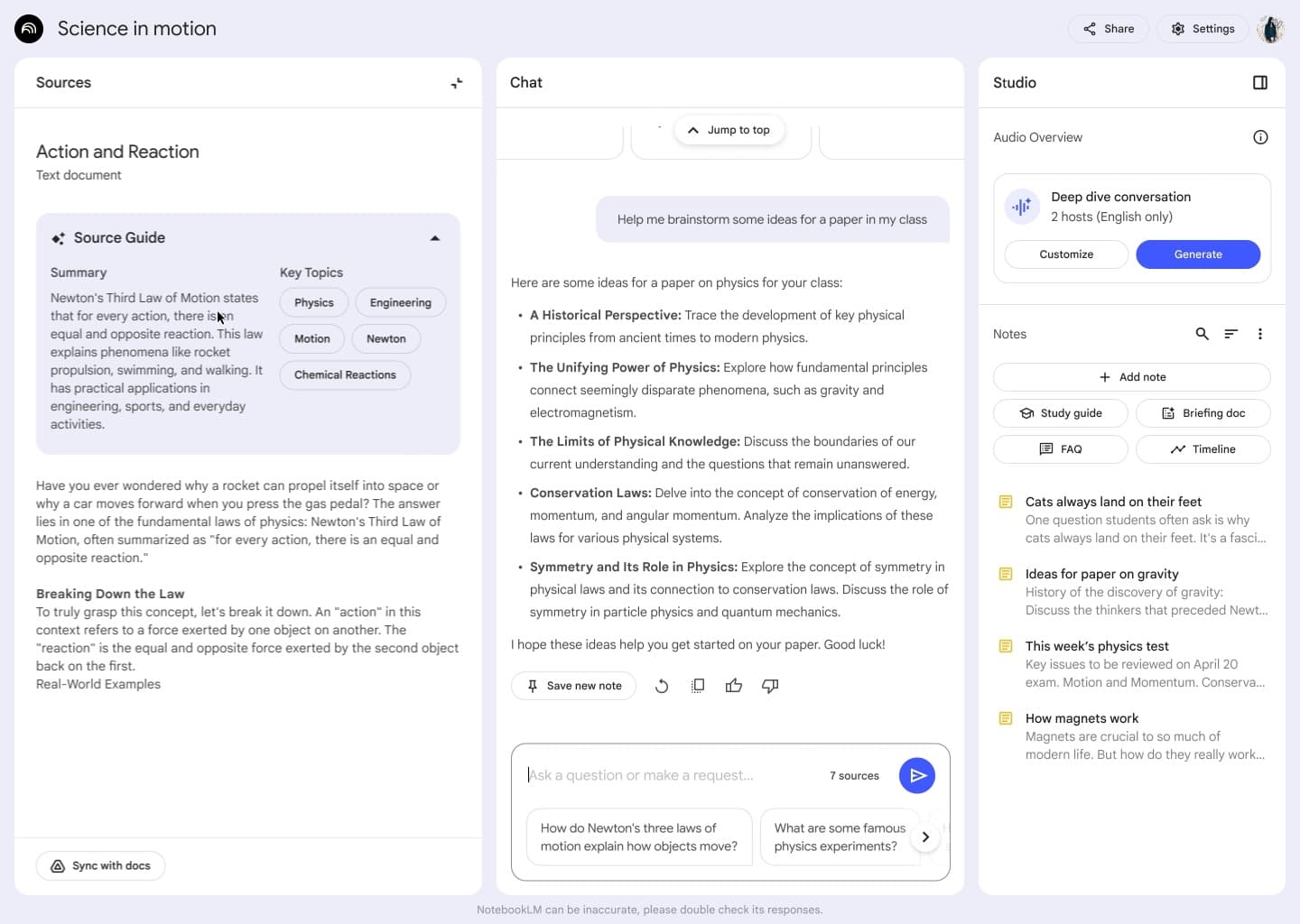Screen dimensions: 1300x924
Task: Thumbs down the brainstorming response
Action: coord(769,686)
